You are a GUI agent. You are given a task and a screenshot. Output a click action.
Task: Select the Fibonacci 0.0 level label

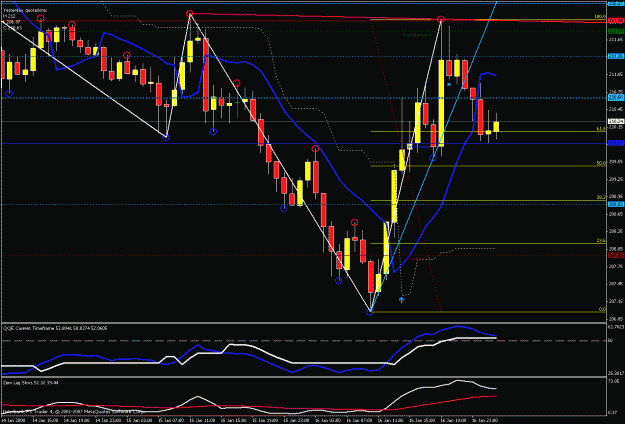click(x=603, y=309)
